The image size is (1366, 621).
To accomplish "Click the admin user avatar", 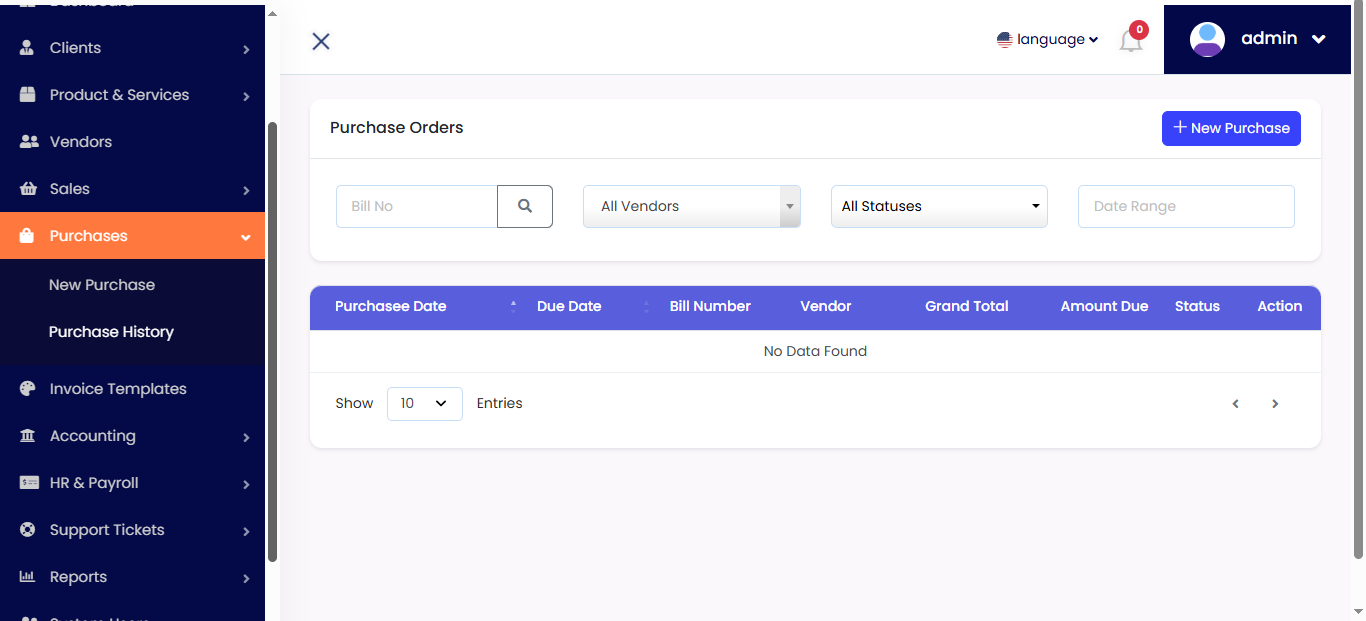I will 1207,39.
